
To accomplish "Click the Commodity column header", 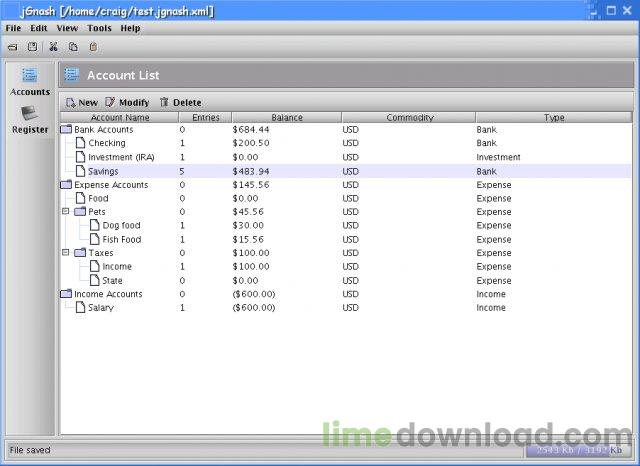I will click(409, 118).
